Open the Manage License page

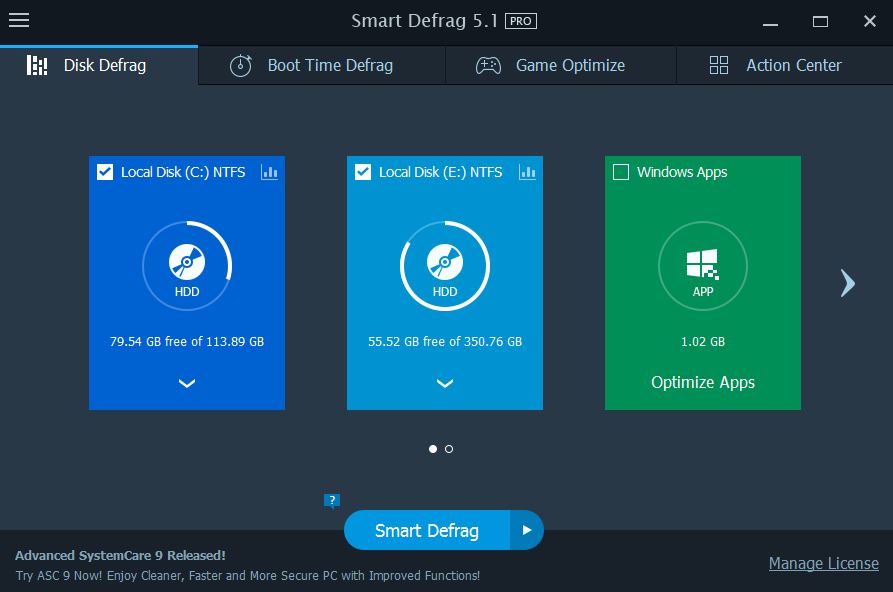point(823,563)
